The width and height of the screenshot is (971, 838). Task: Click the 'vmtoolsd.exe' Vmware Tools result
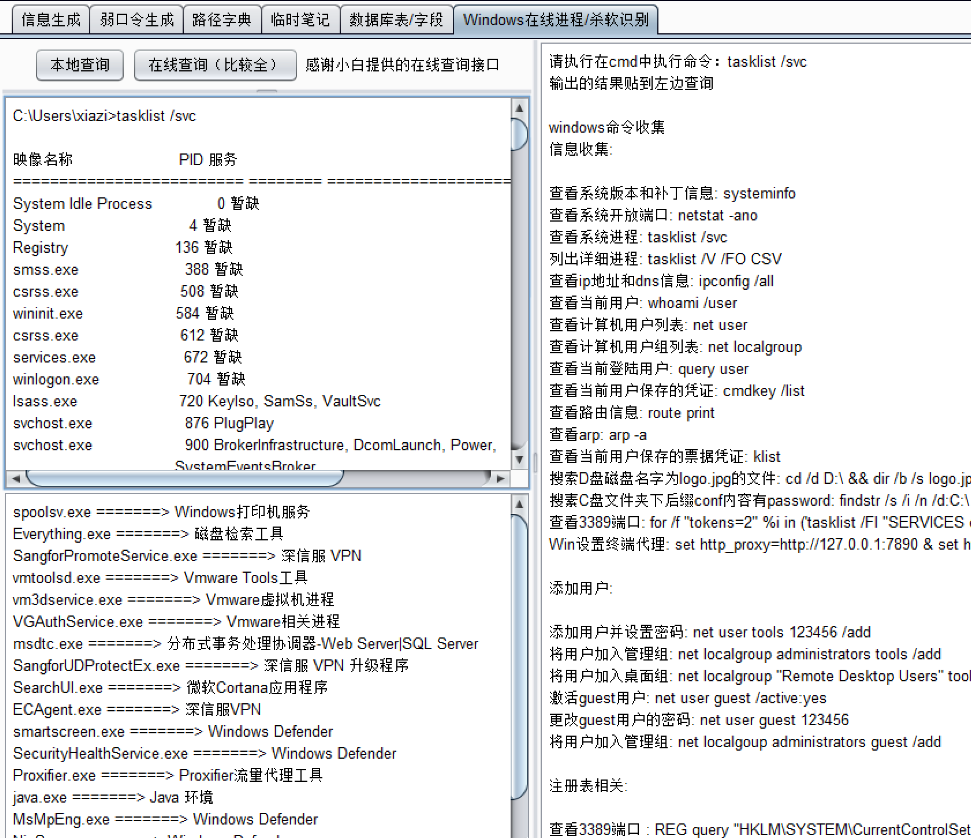[x=160, y=578]
